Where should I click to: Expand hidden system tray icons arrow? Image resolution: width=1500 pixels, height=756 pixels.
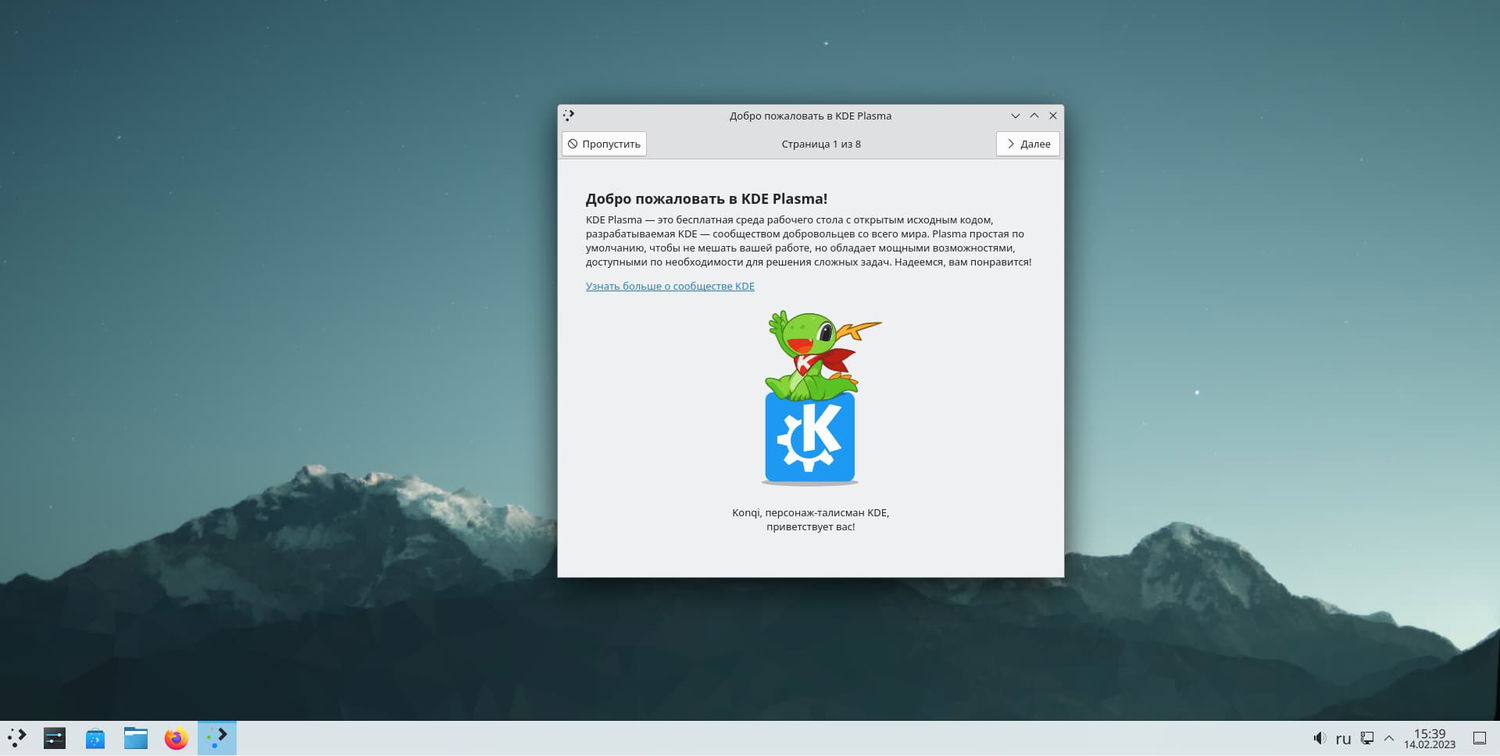[1389, 738]
